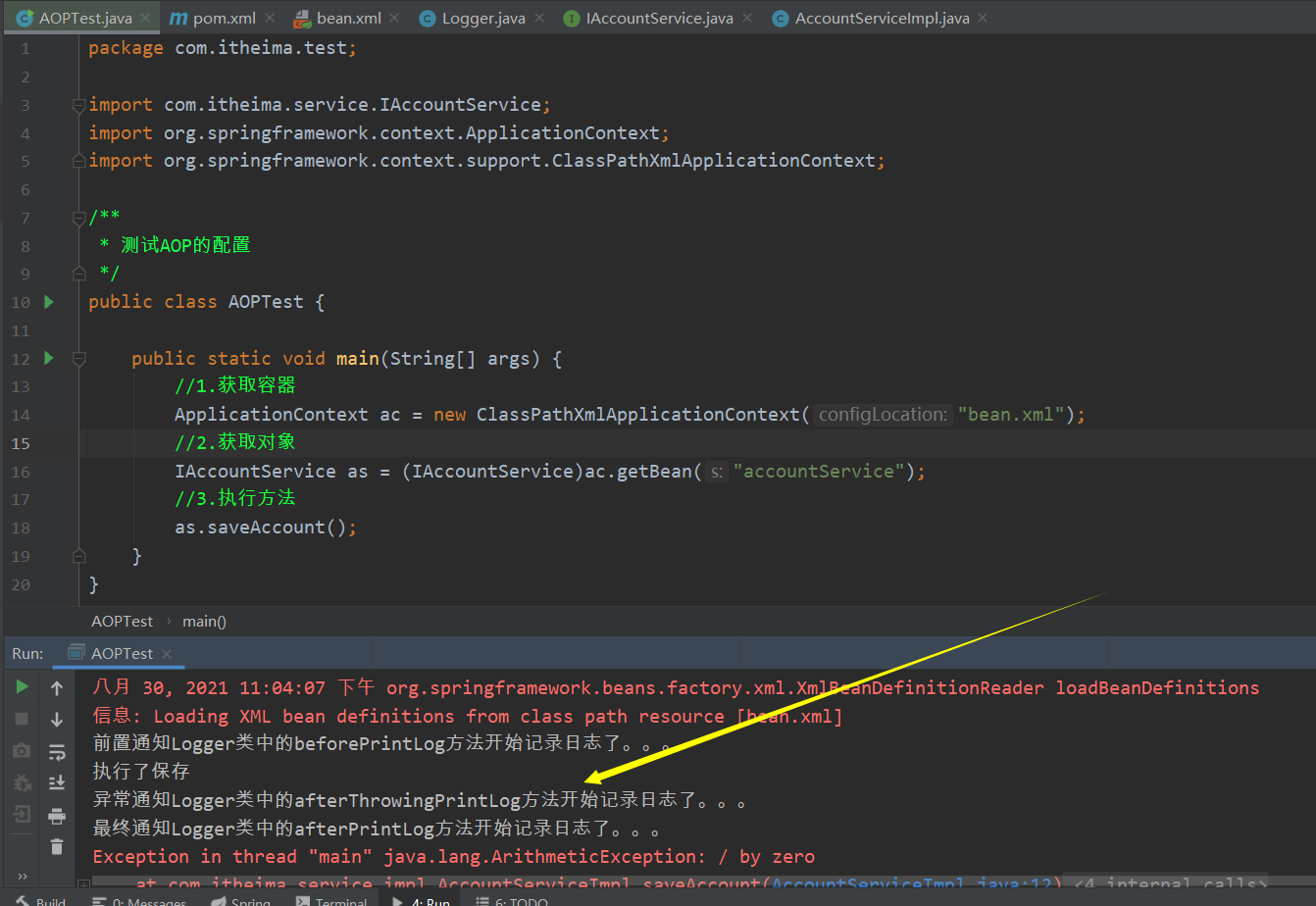Click comment 测试AOP的配置 on line 8
The height and width of the screenshot is (906, 1316).
(x=185, y=245)
